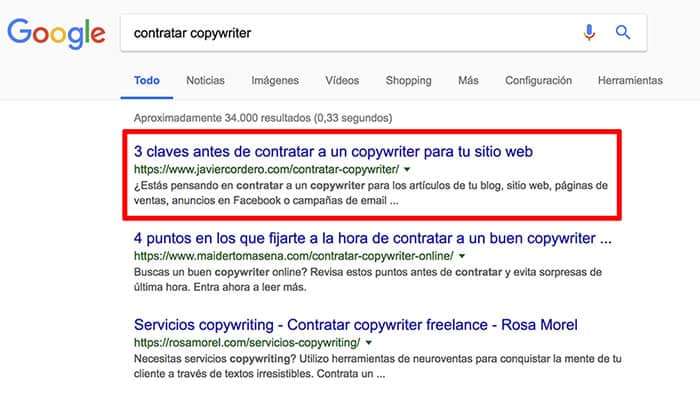Open 'Servicios copywriting - Rosa Morel' result
The width and height of the screenshot is (700, 400).
point(355,325)
